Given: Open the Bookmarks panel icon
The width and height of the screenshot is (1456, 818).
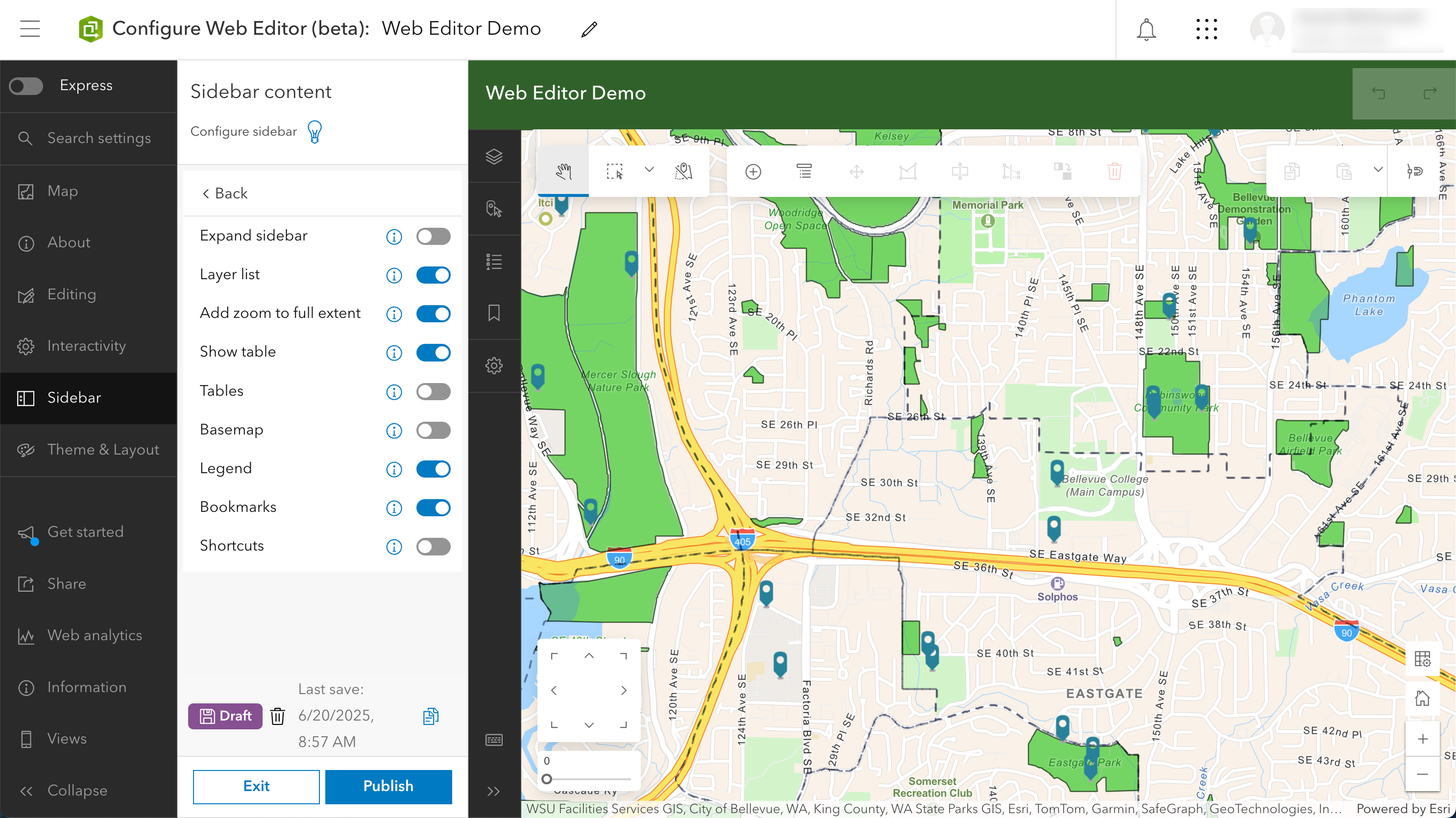Looking at the screenshot, I should click(495, 313).
